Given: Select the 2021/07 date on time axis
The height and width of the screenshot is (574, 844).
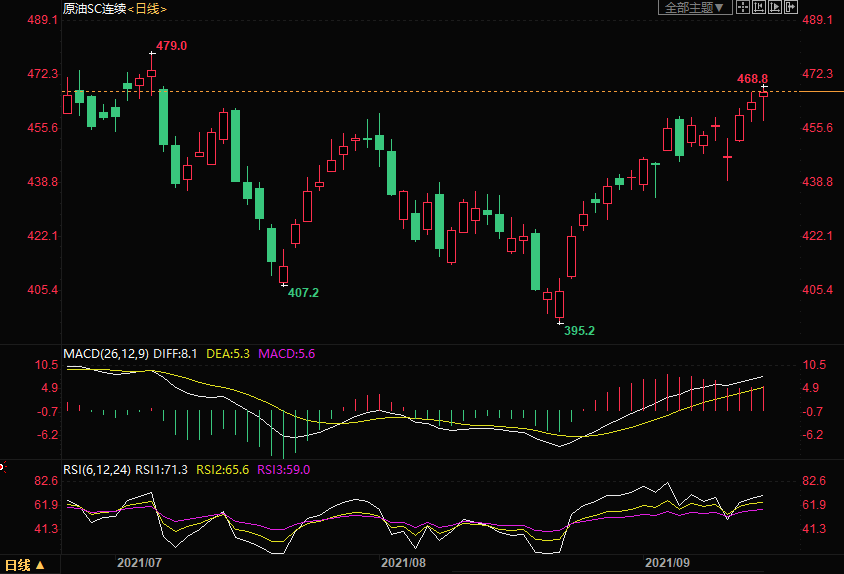Looking at the screenshot, I should [x=140, y=563].
